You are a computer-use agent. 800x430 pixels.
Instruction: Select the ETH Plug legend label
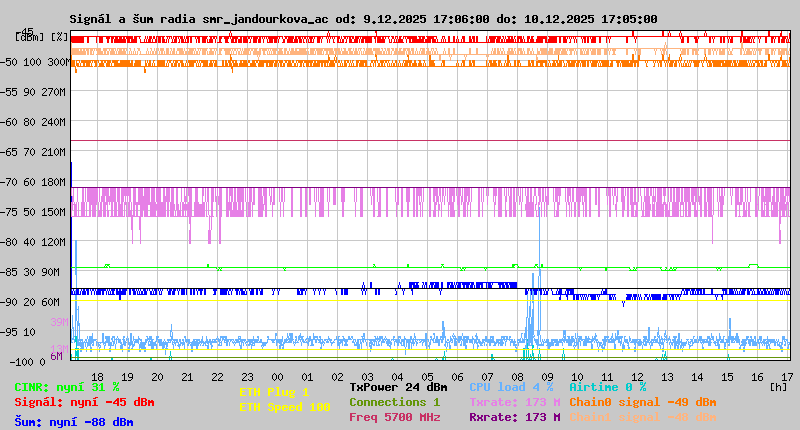[274, 392]
